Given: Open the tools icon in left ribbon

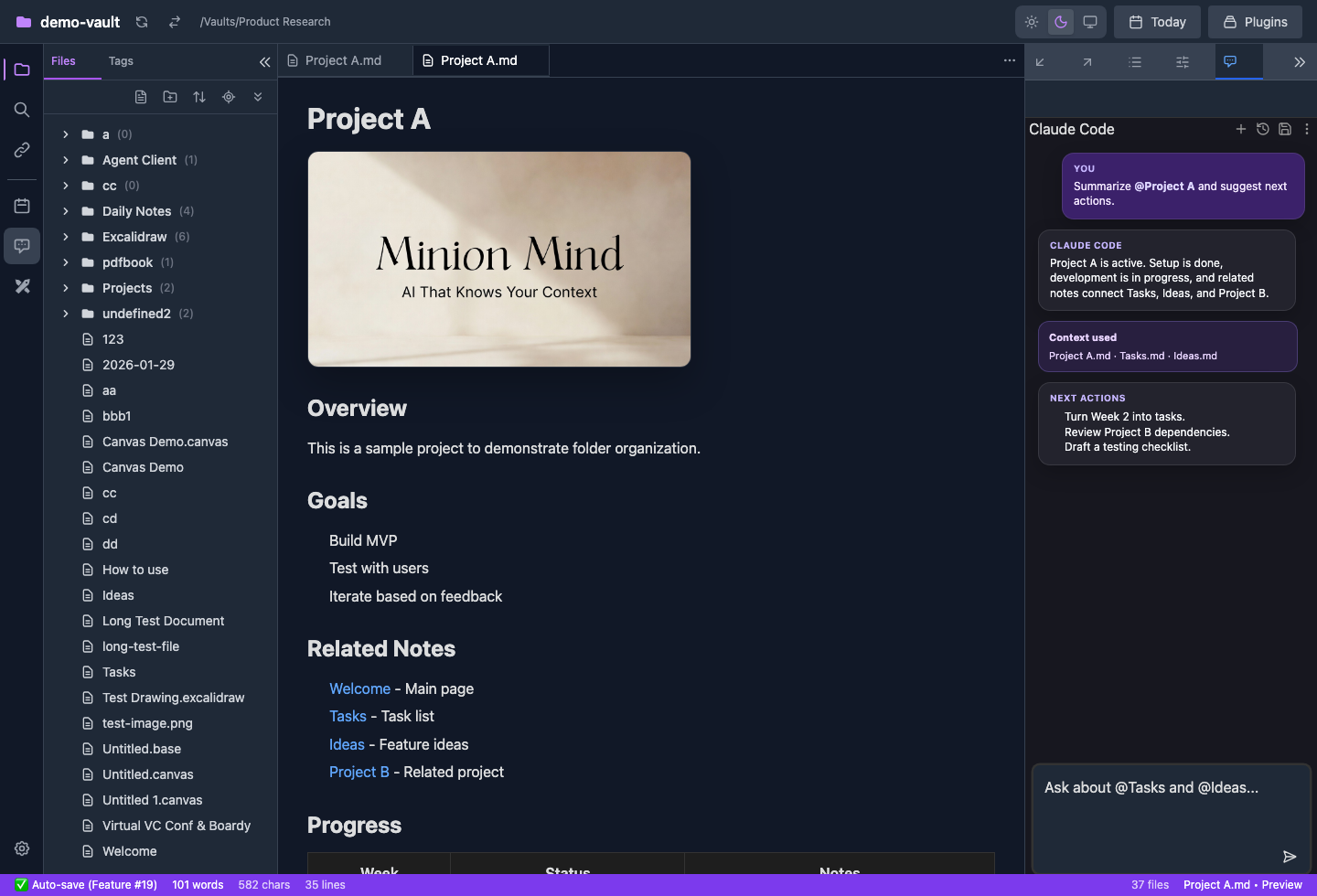Looking at the screenshot, I should click(22, 286).
